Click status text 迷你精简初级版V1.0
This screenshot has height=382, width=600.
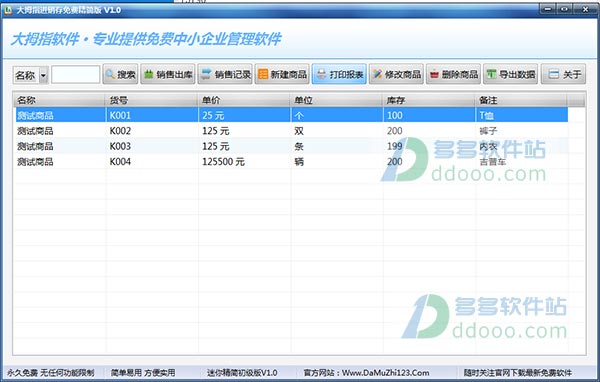tap(242, 373)
